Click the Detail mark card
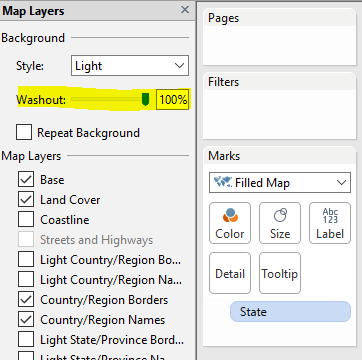The image size is (362, 360). click(230, 273)
